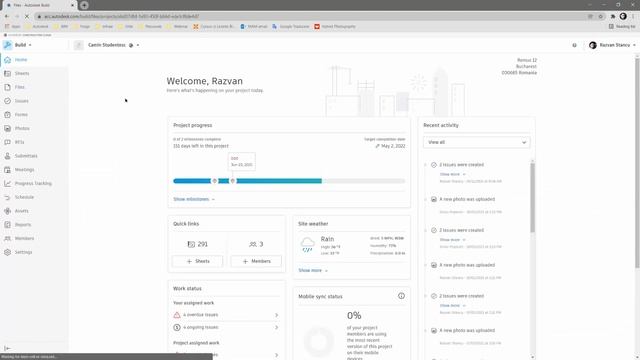Click the 291 sheets quick link
Viewport: 640px width, 360px height.
pos(198,244)
